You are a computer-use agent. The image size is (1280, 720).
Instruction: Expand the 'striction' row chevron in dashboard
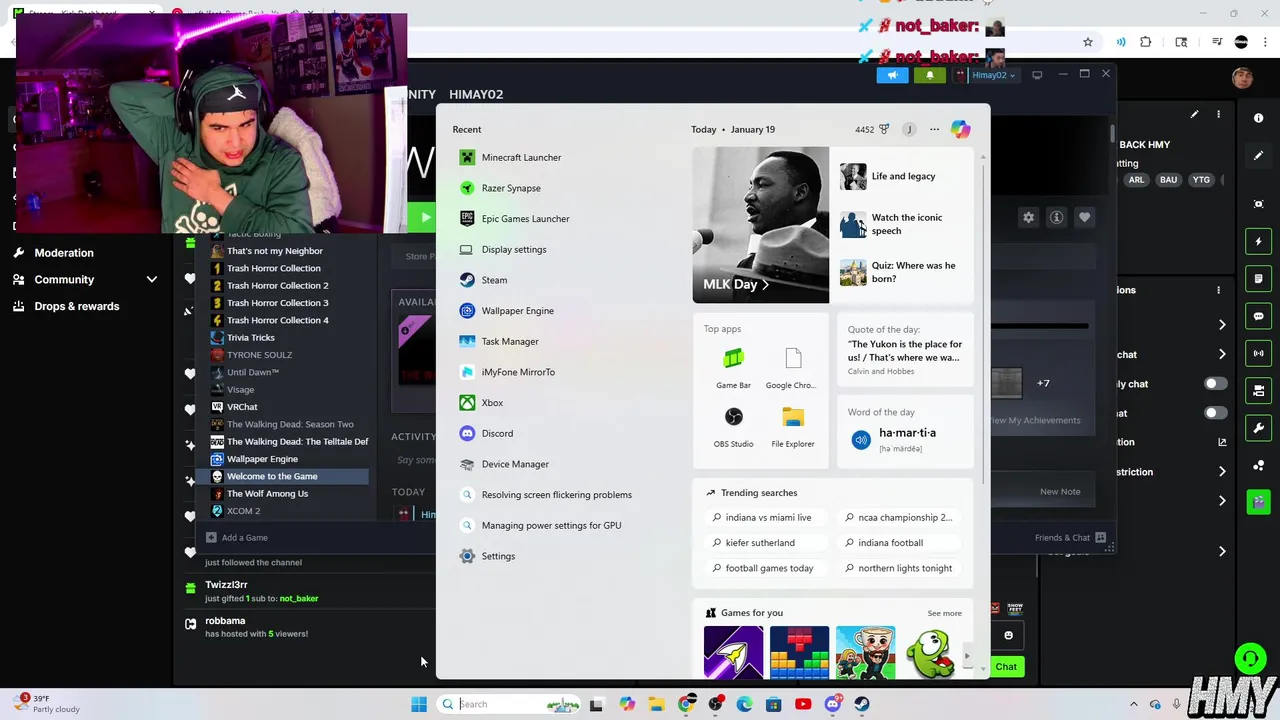pos(1222,472)
